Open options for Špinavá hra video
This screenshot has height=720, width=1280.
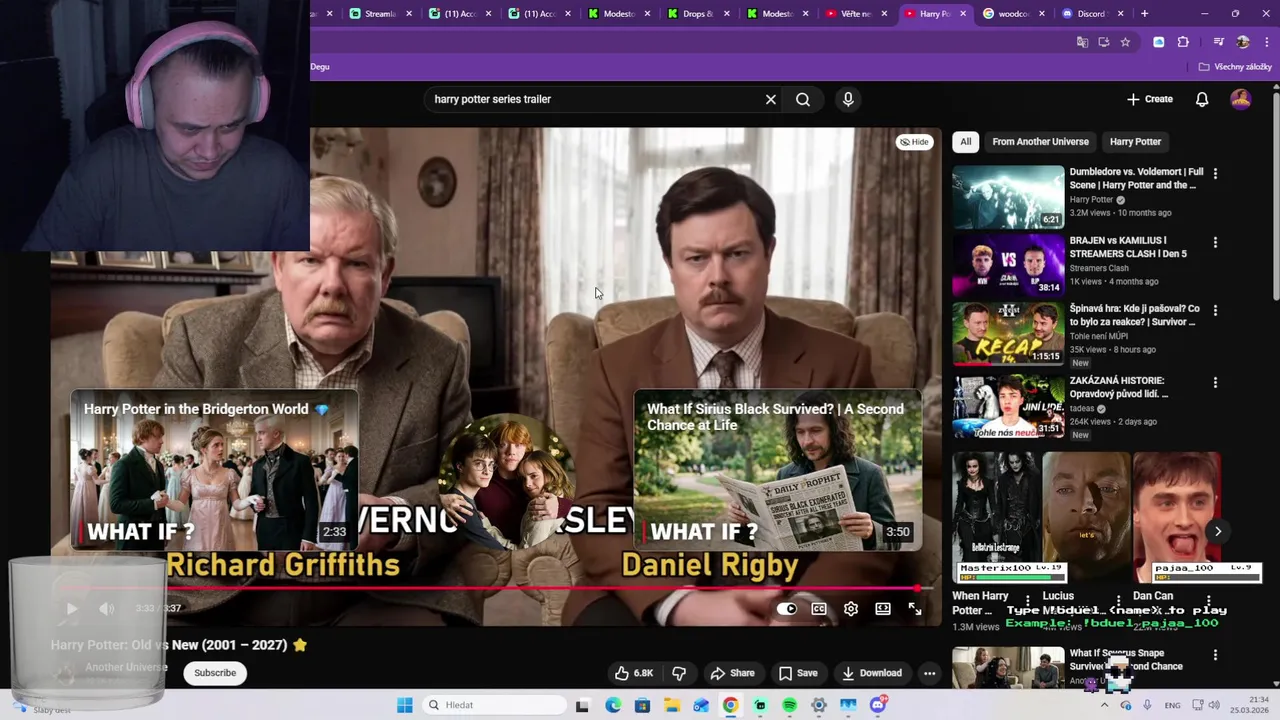pos(1215,310)
